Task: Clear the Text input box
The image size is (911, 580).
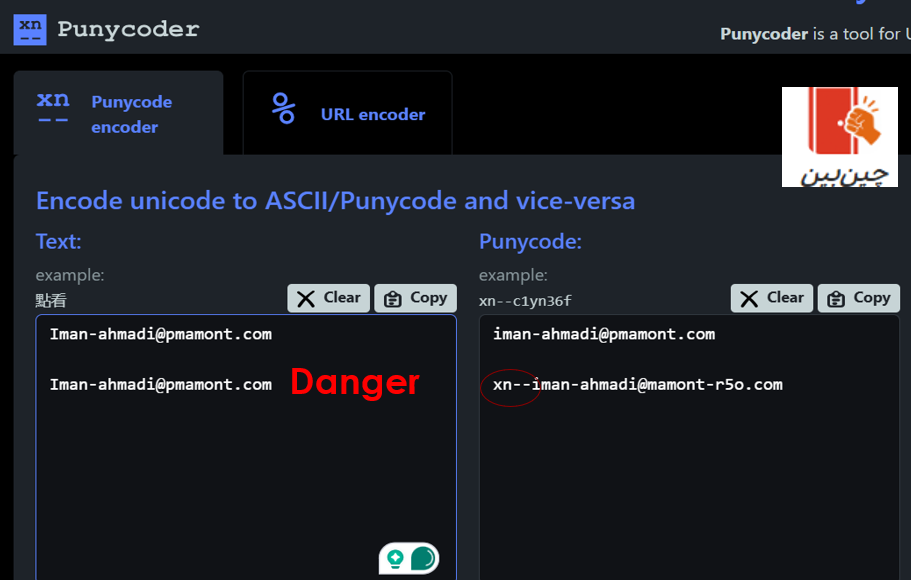Action: coord(328,298)
